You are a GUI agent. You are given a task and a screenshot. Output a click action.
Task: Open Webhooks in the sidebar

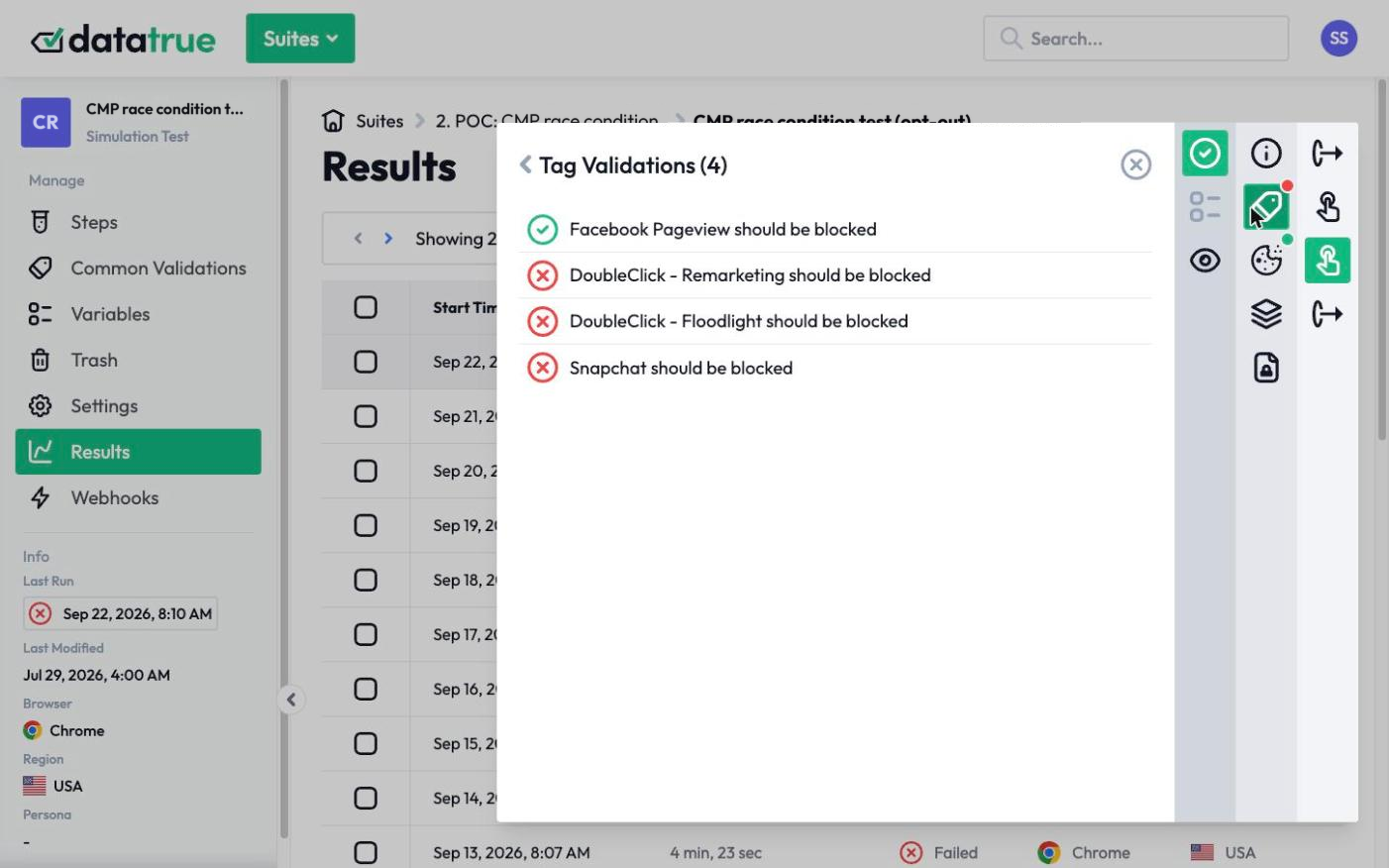138,497
